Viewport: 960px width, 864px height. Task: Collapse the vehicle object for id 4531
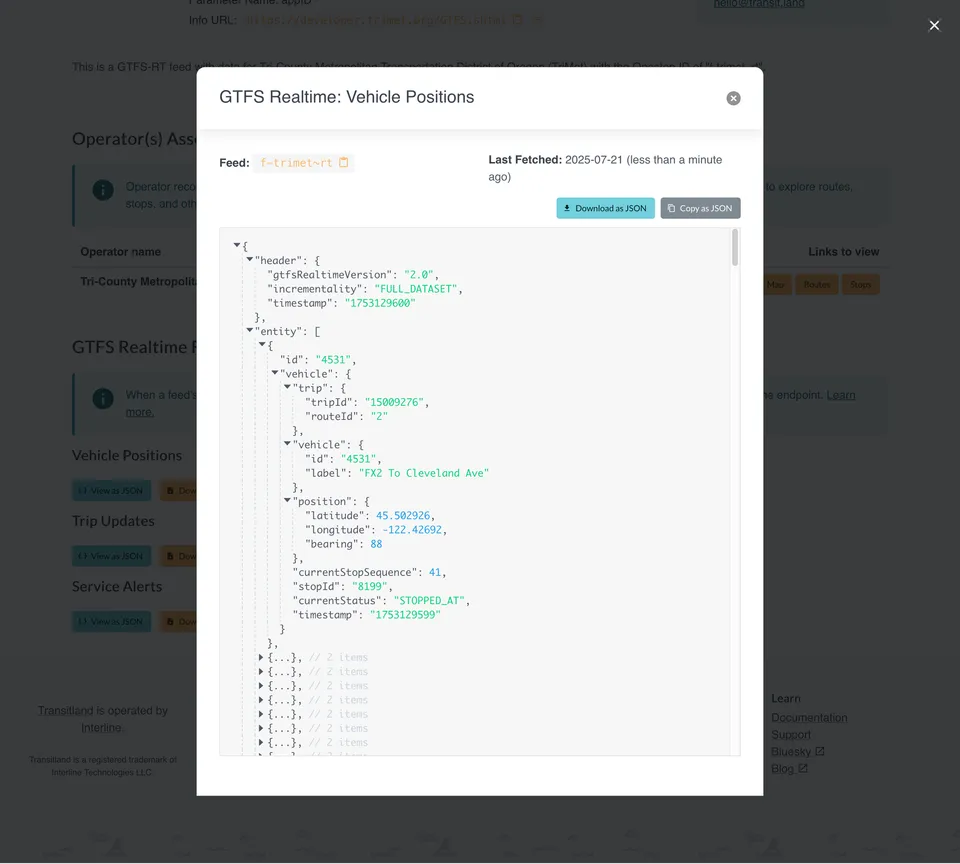(286, 444)
